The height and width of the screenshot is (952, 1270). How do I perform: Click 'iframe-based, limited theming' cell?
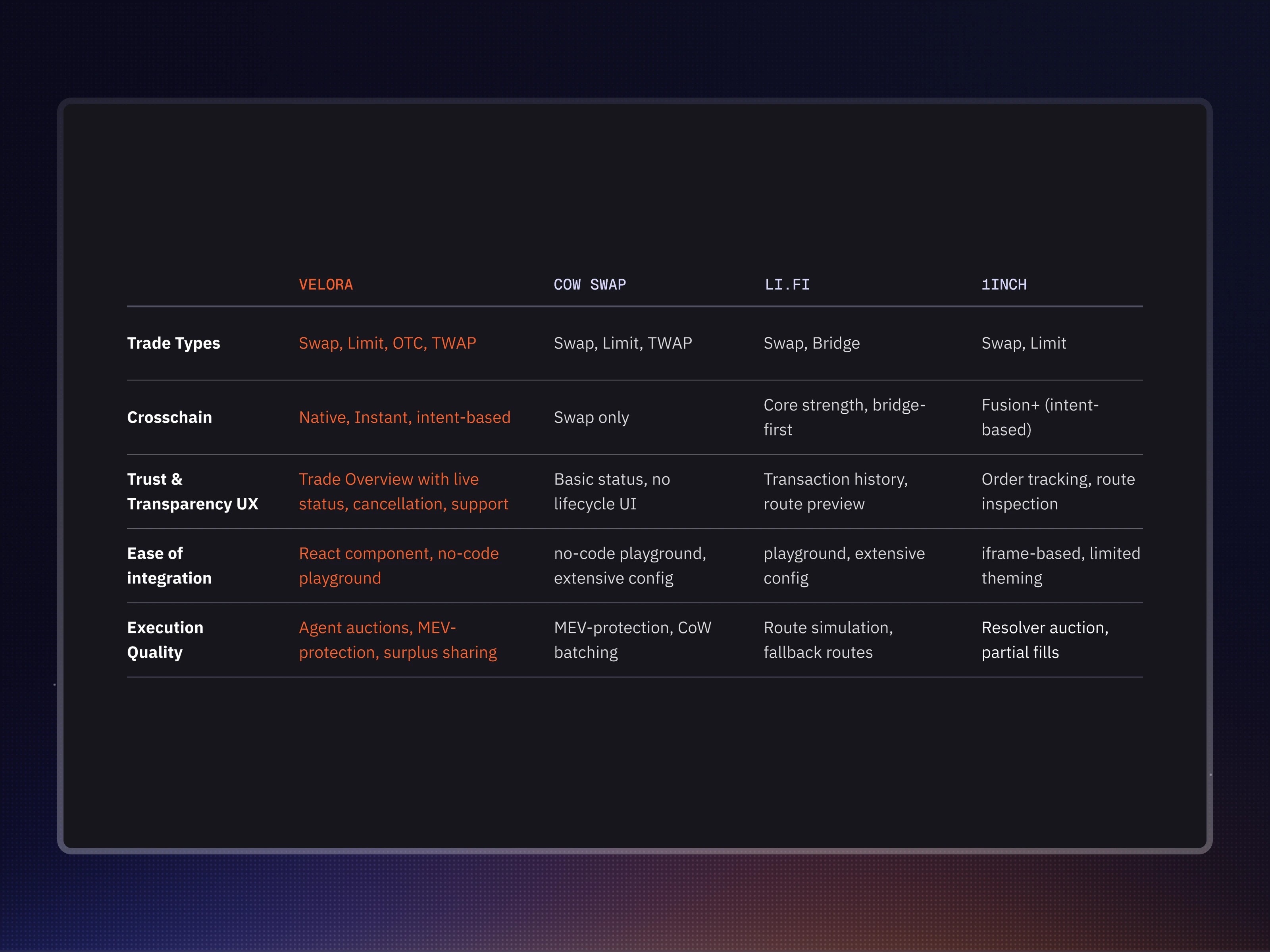click(x=1061, y=565)
